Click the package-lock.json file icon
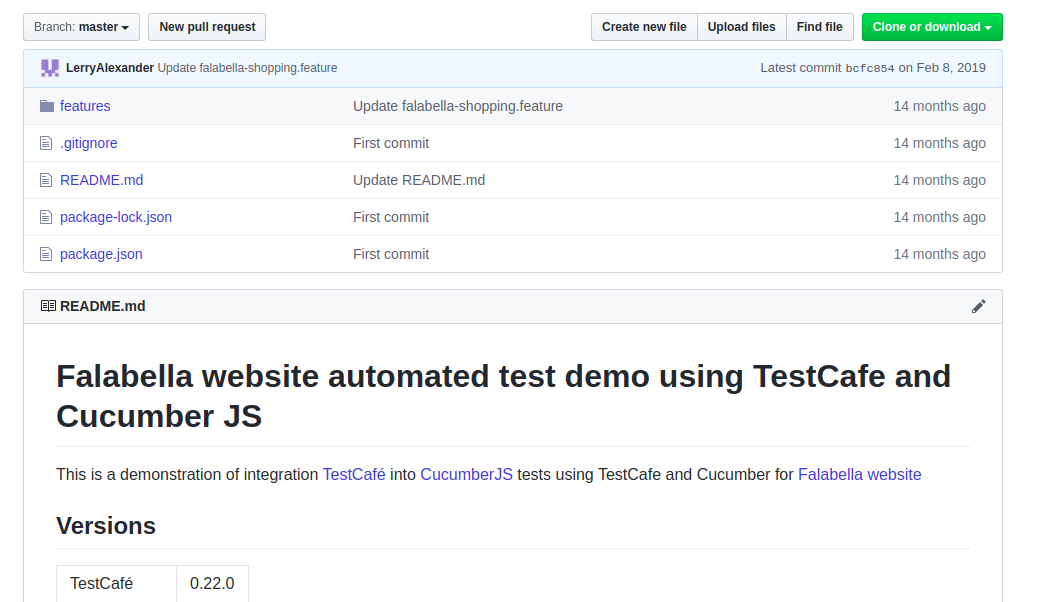Screen dimensions: 1049x602 click(46, 217)
